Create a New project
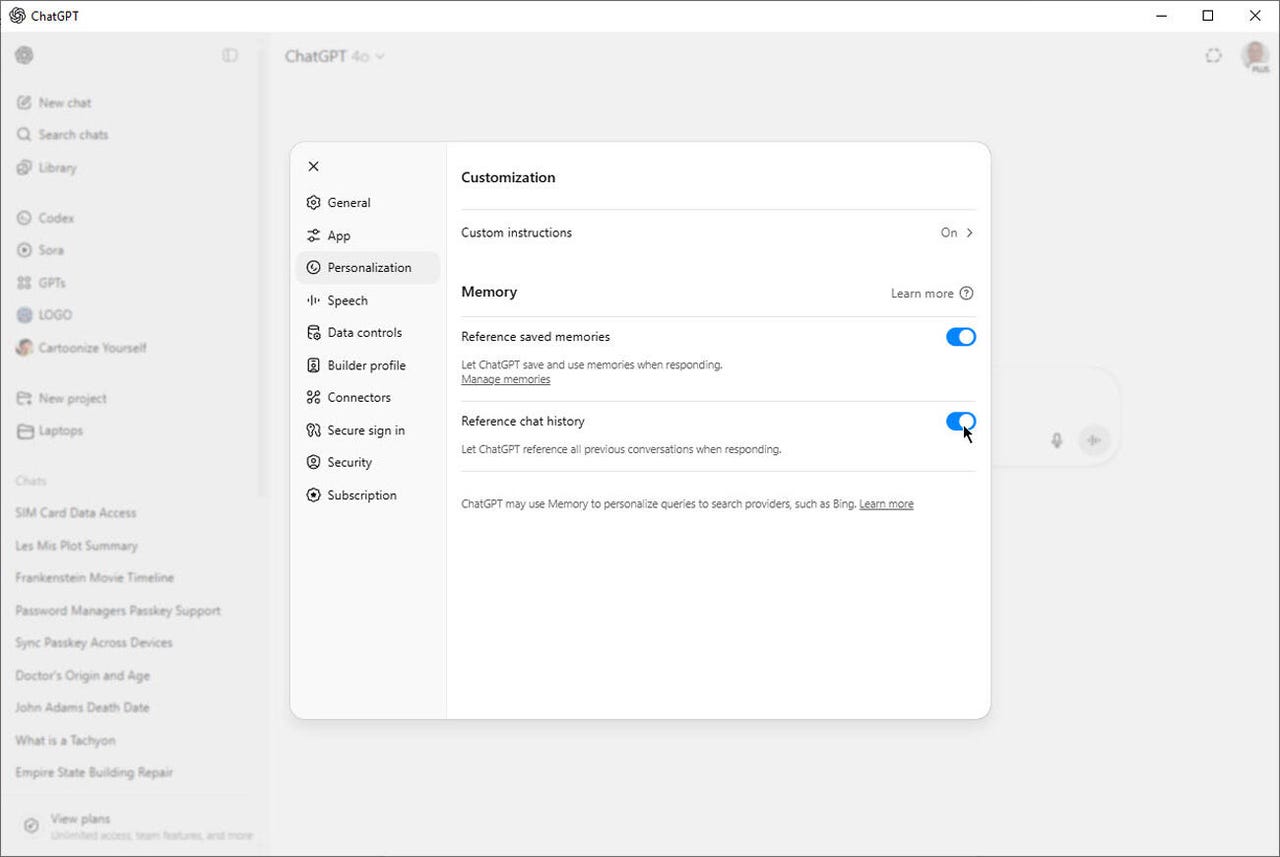The height and width of the screenshot is (857, 1280). 73,398
